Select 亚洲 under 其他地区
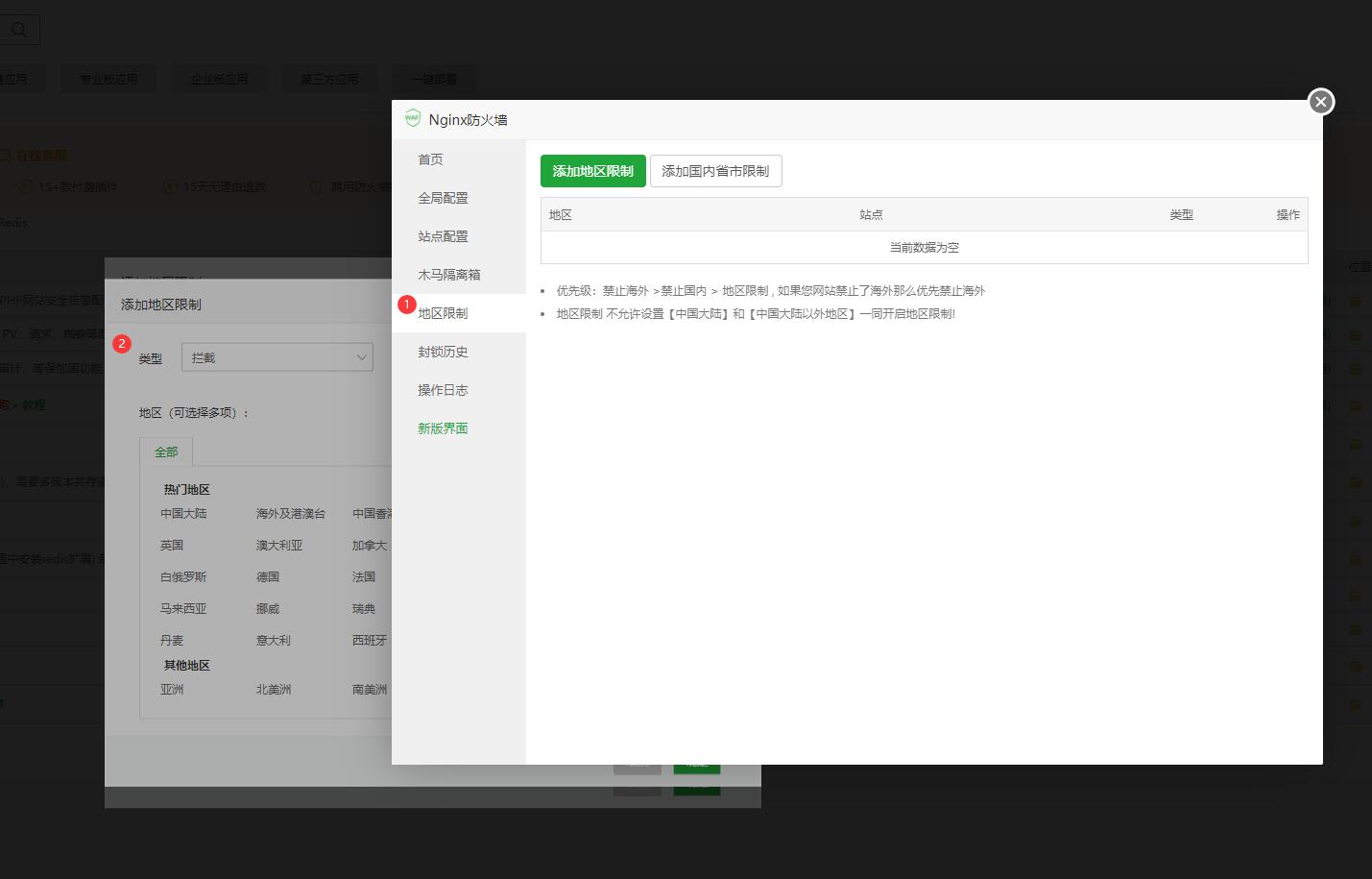Screen dimensions: 1372x879 pyautogui.click(x=172, y=690)
